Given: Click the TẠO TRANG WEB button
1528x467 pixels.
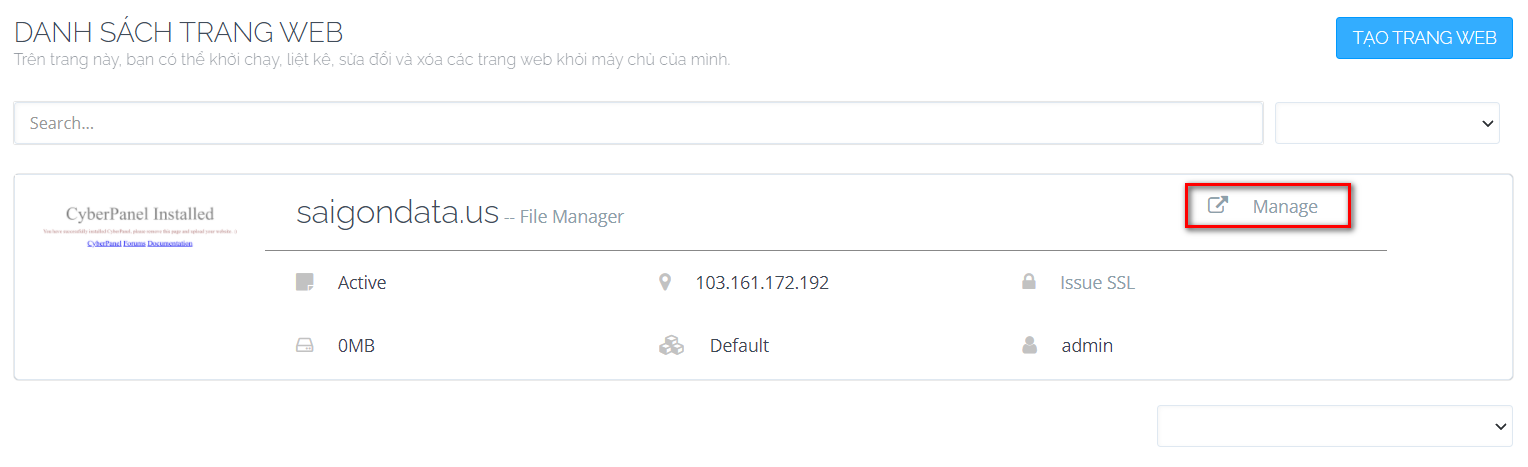Looking at the screenshot, I should pyautogui.click(x=1424, y=38).
